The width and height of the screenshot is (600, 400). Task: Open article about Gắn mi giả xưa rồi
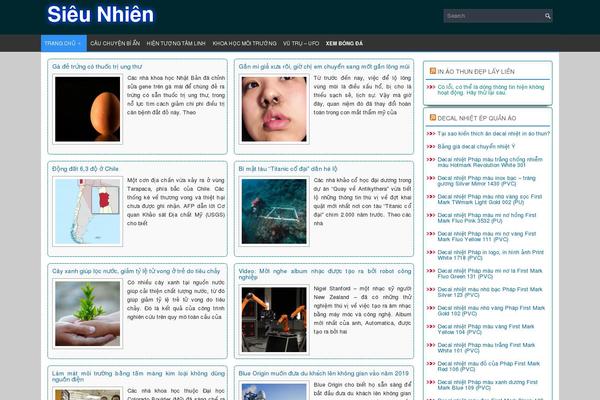point(324,67)
